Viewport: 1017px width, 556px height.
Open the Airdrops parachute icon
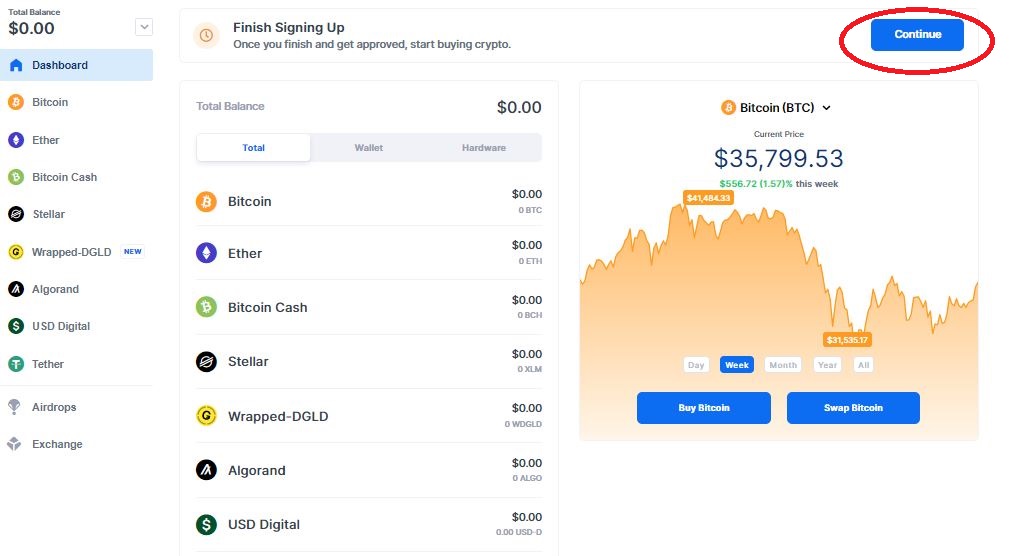(15, 407)
